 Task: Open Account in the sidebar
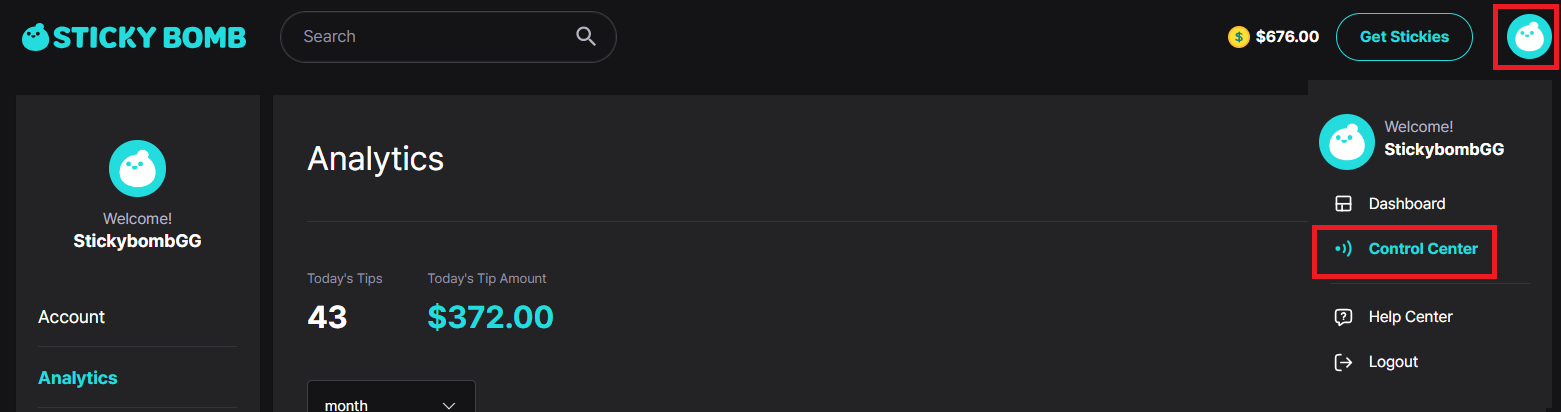click(71, 317)
